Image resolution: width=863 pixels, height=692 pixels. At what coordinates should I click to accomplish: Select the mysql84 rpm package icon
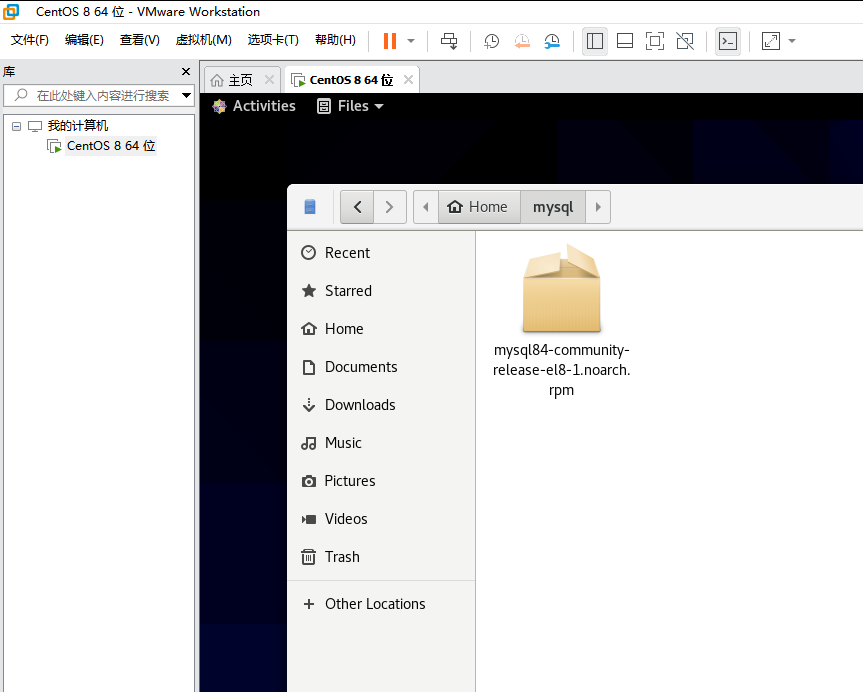click(561, 288)
